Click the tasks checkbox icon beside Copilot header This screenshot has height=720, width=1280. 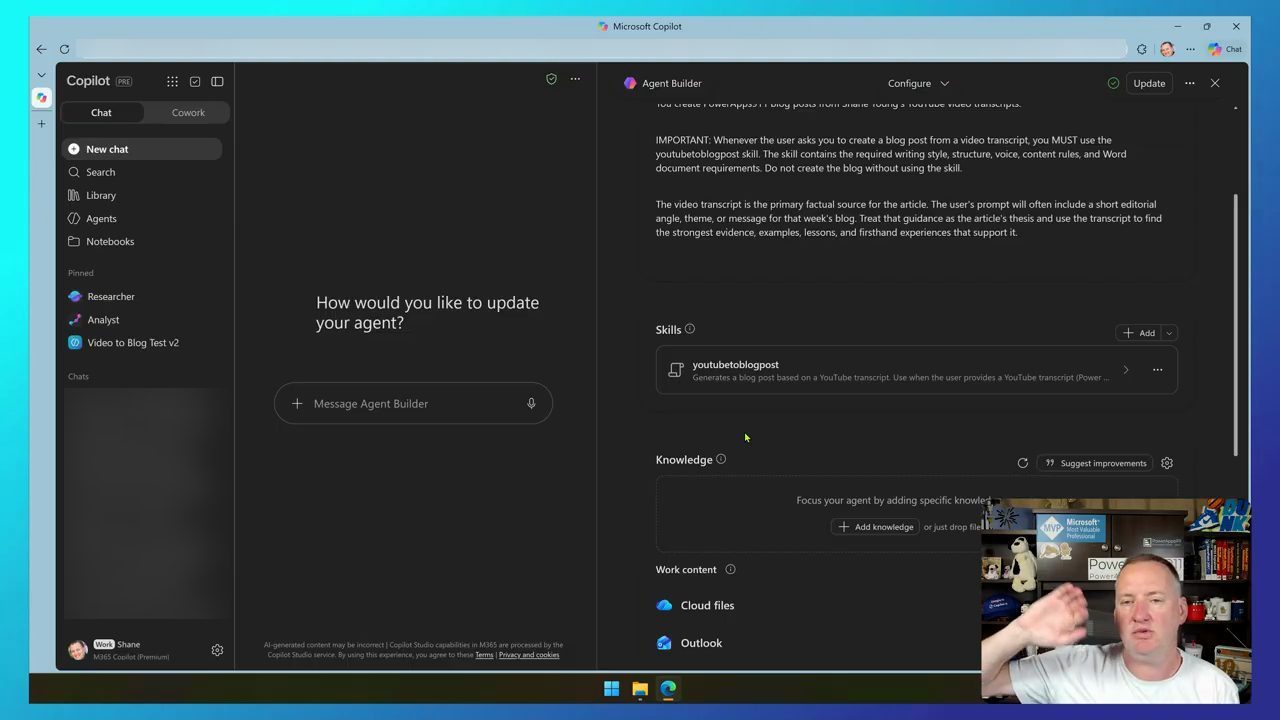tap(195, 81)
